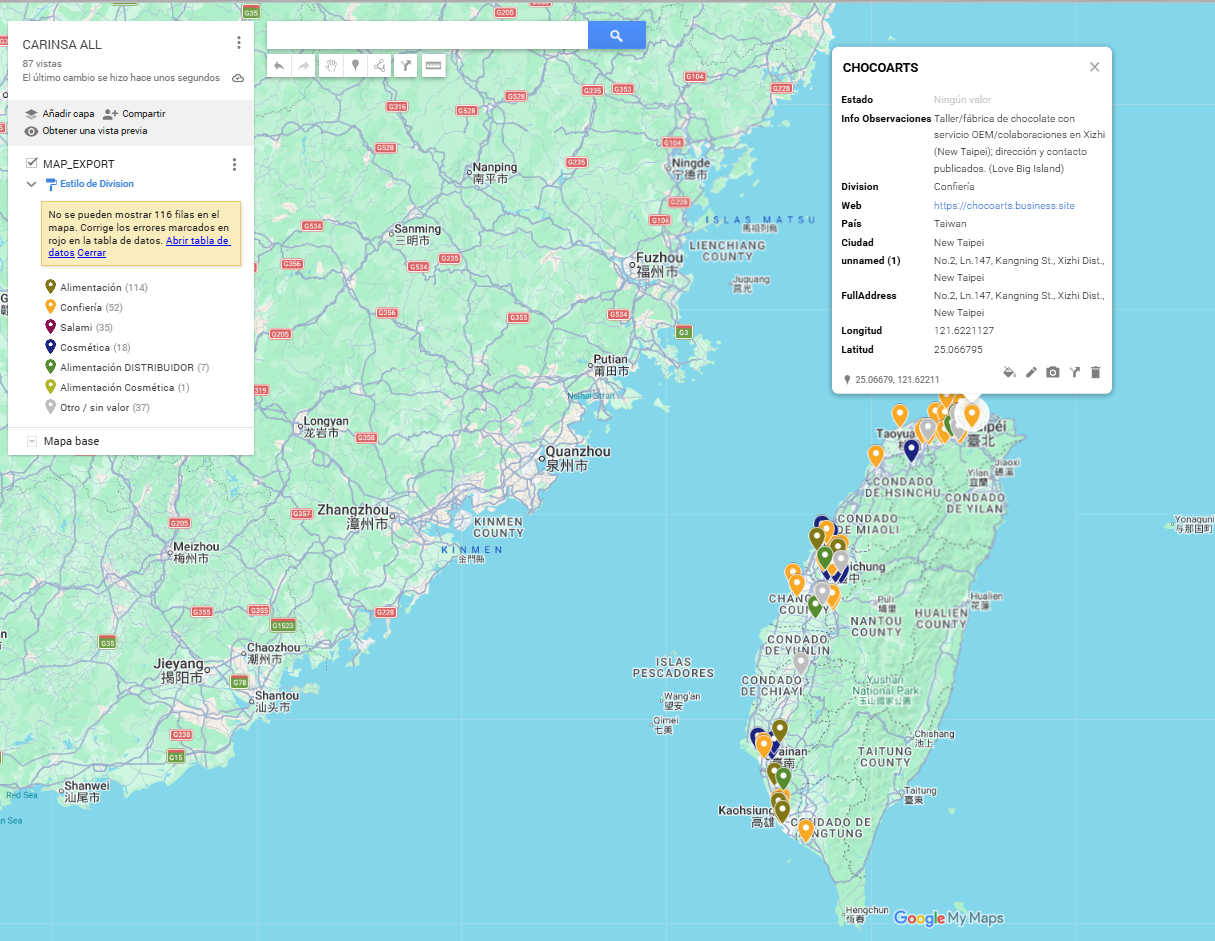Click the blue search magnifier button
This screenshot has height=941, width=1215.
point(616,35)
